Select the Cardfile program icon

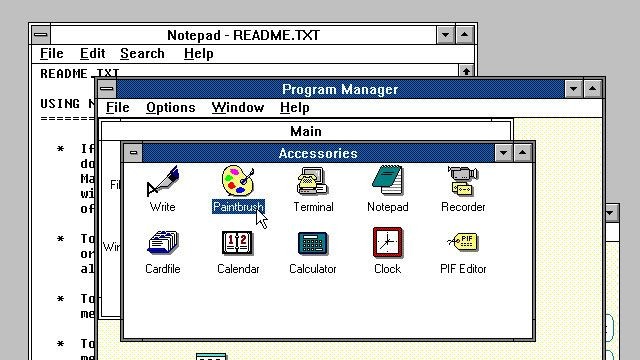click(162, 242)
